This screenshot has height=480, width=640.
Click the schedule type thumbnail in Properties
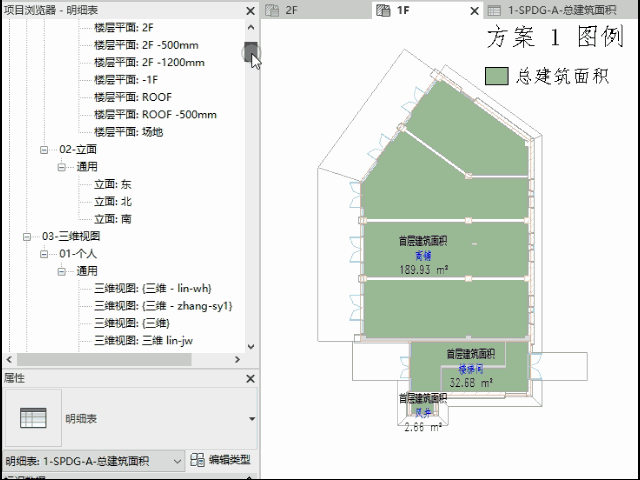[x=33, y=419]
